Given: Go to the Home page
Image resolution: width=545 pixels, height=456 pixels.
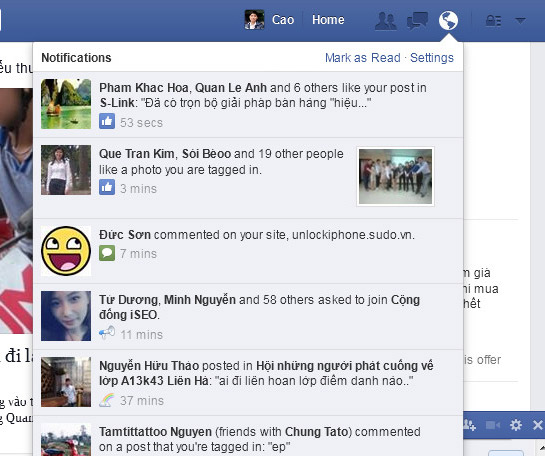Looking at the screenshot, I should [328, 20].
